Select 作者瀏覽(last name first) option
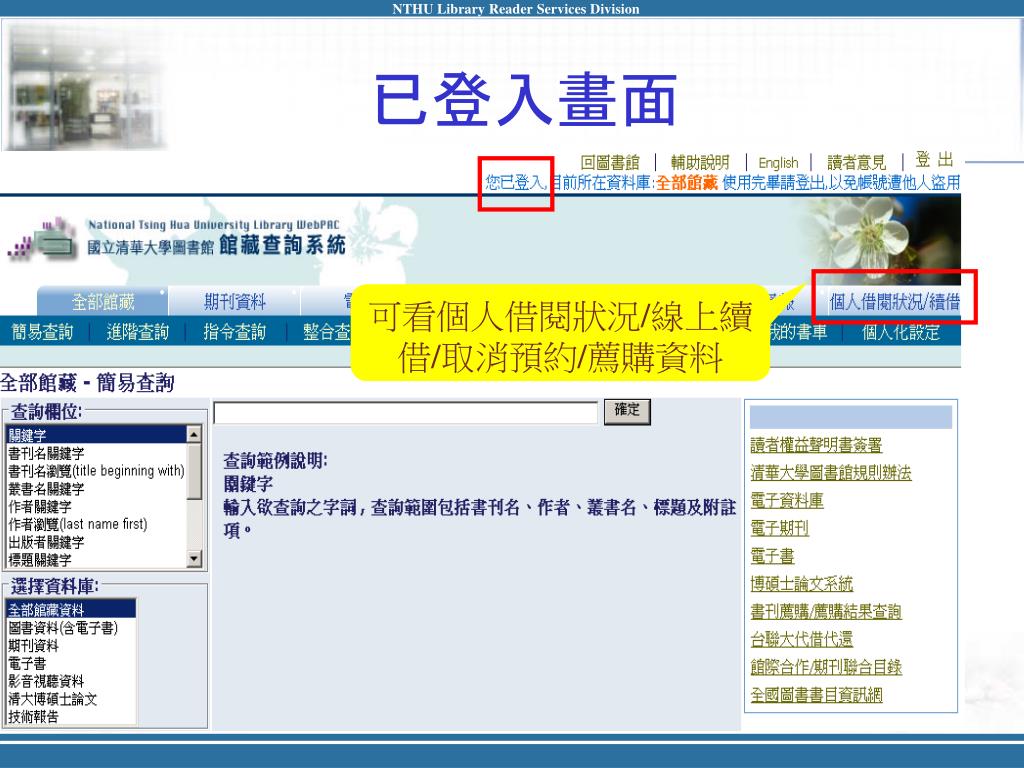1024x768 pixels. [97, 524]
